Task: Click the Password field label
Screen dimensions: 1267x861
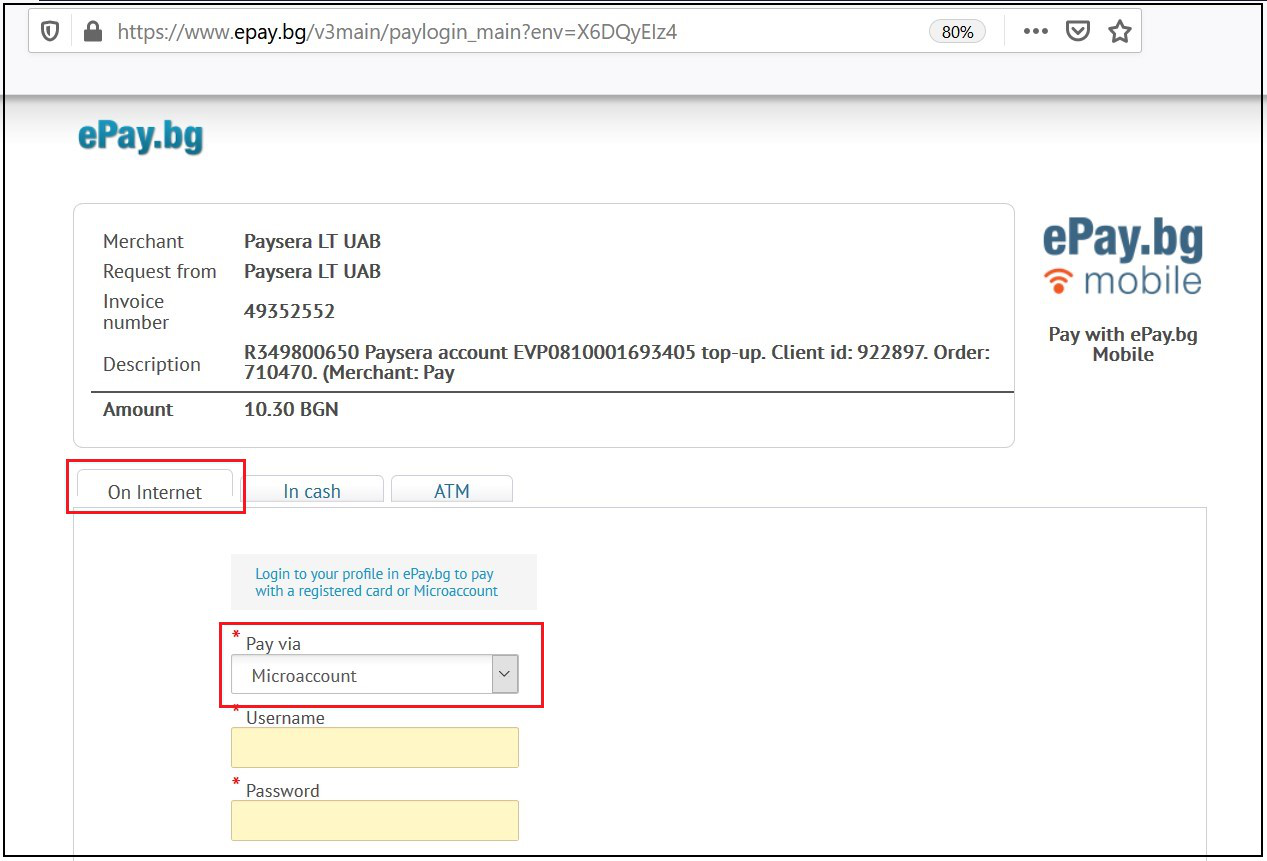Action: tap(283, 790)
